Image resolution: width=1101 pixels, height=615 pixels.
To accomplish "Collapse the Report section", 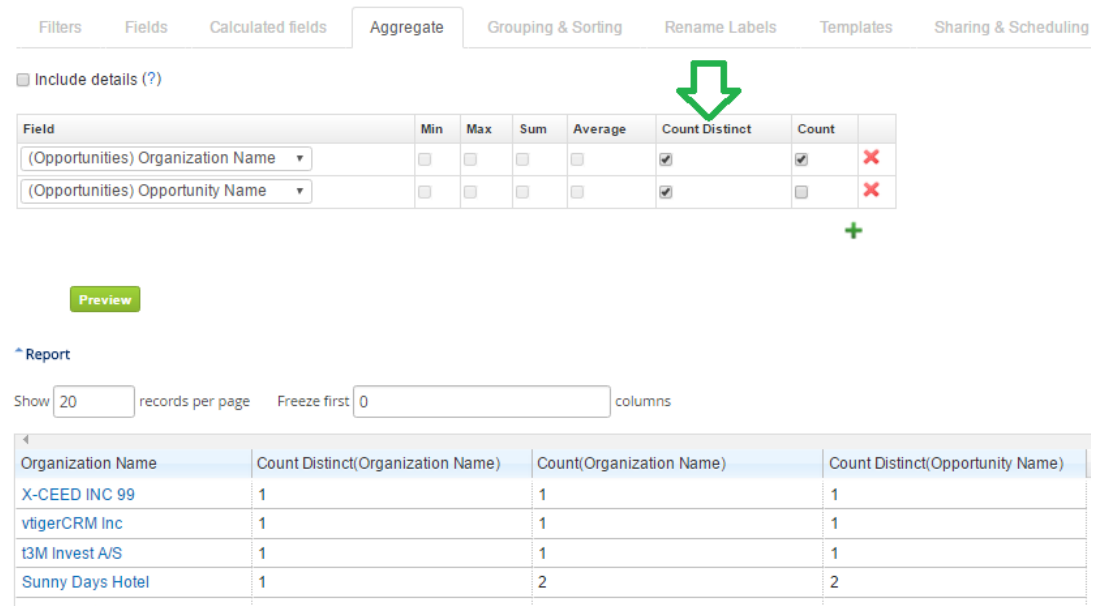I will (43, 354).
